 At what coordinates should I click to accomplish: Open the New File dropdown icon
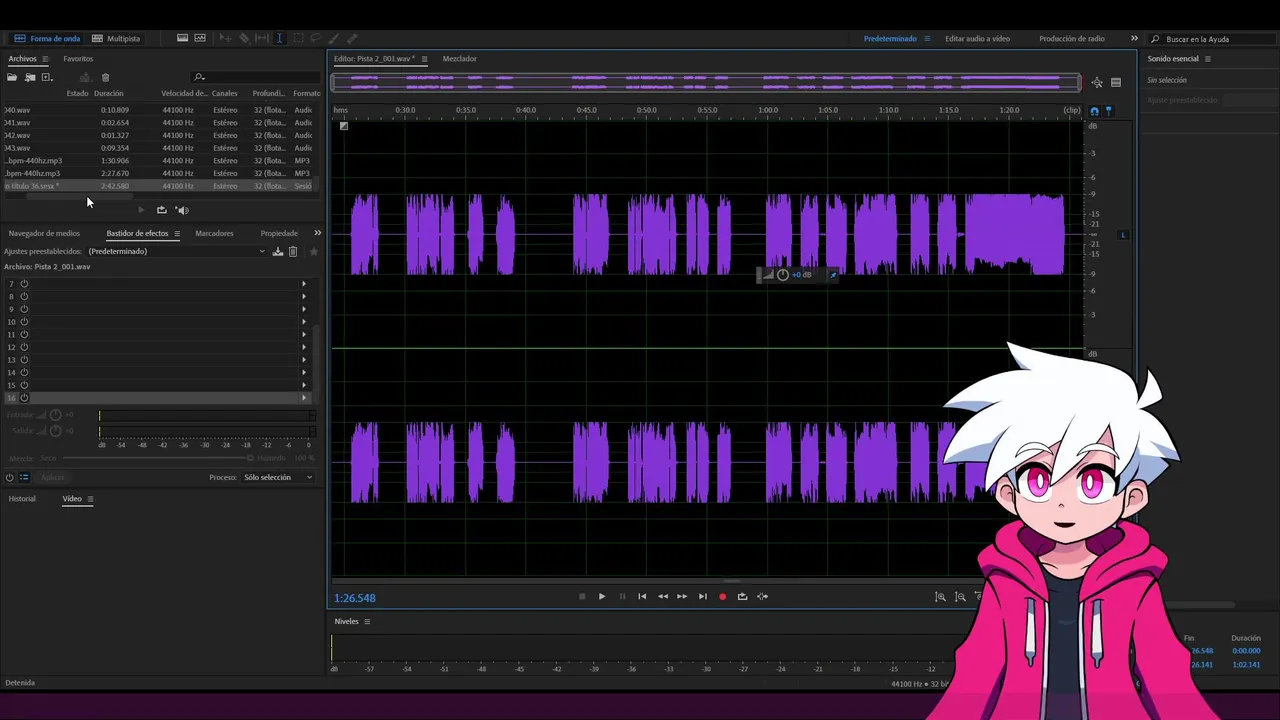coord(47,77)
